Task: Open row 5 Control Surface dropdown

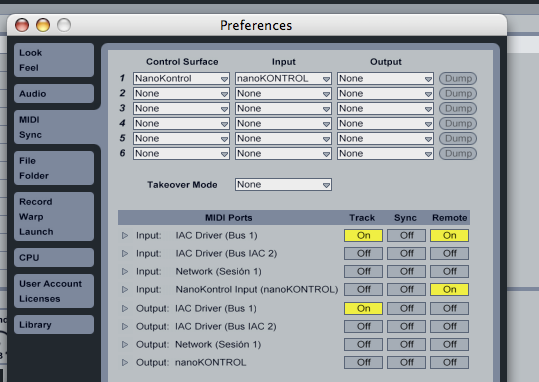Action: (x=181, y=139)
